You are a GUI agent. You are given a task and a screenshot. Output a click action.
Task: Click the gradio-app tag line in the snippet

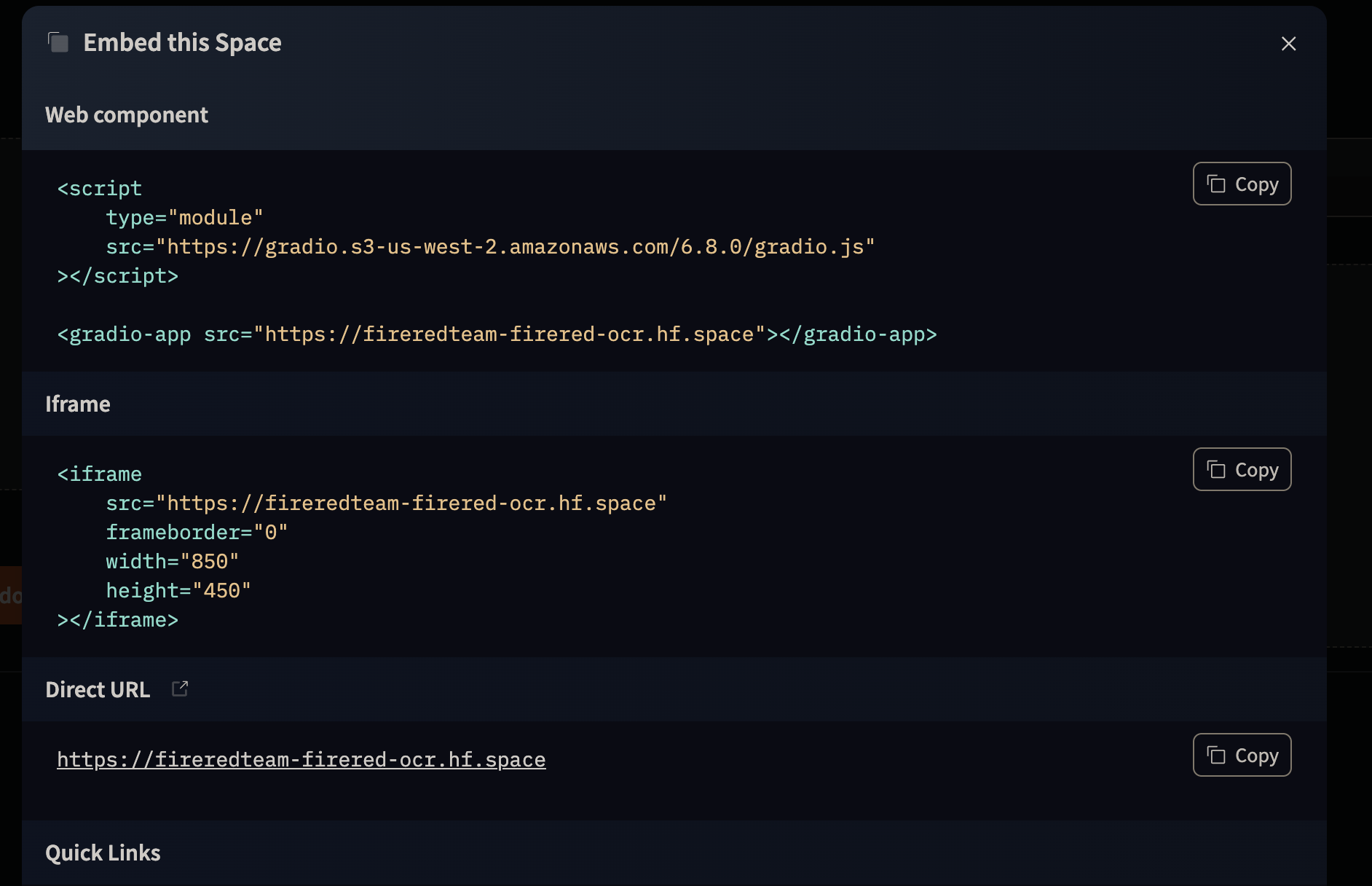pyautogui.click(x=497, y=334)
